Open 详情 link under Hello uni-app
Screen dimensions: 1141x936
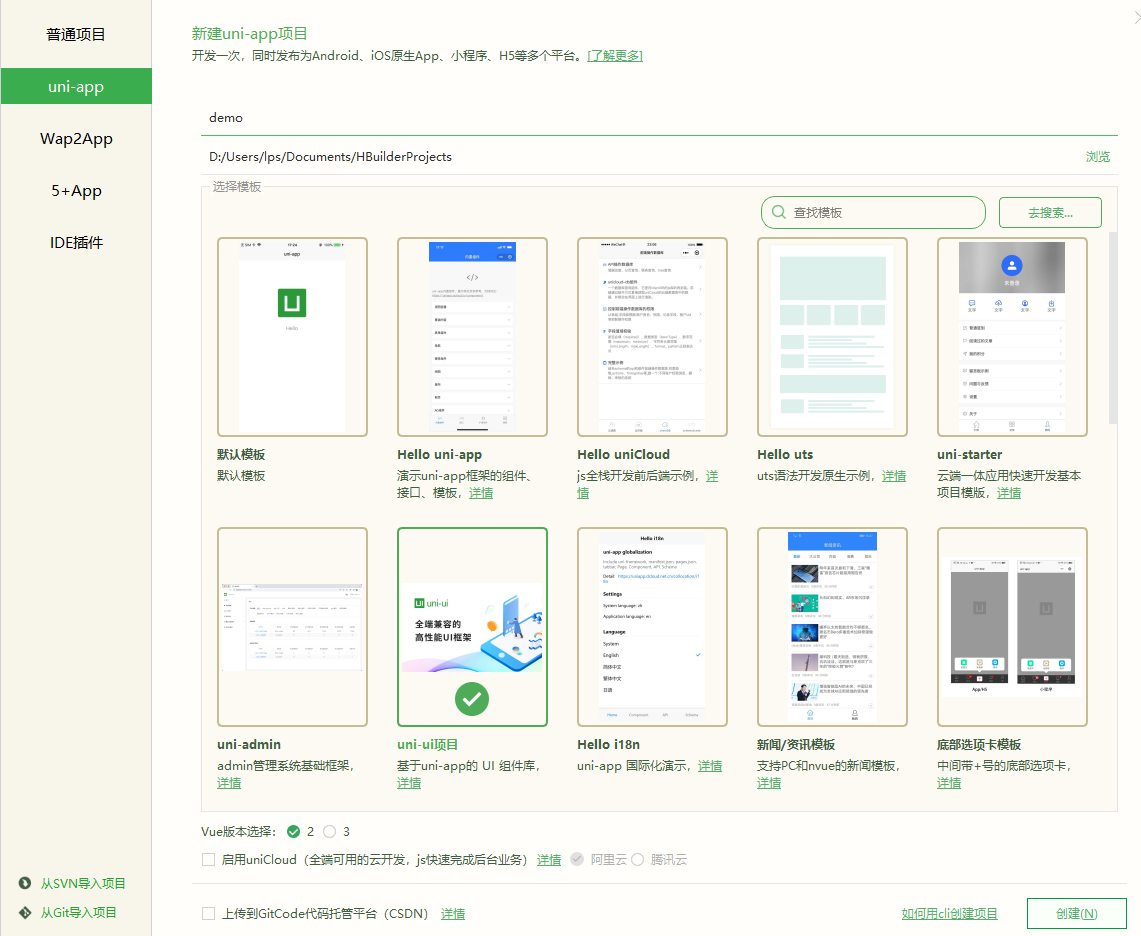click(x=480, y=493)
